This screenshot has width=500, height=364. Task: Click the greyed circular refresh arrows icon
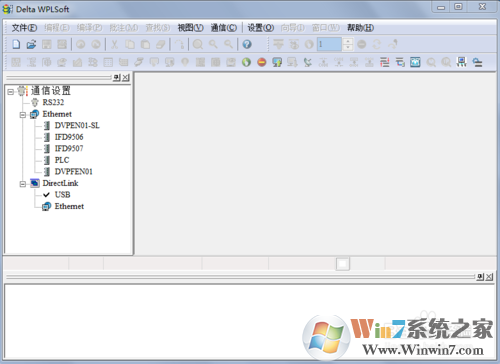pyautogui.click(x=377, y=44)
